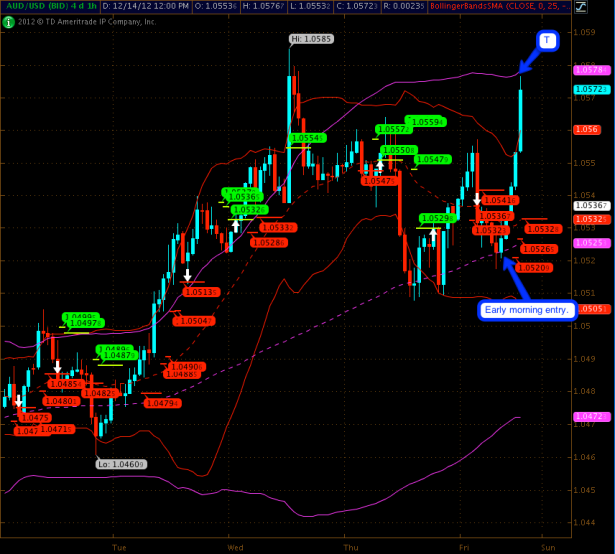Screen dimensions: 615x554
Task: Click the green 1.0559 signal label
Action: (x=429, y=121)
